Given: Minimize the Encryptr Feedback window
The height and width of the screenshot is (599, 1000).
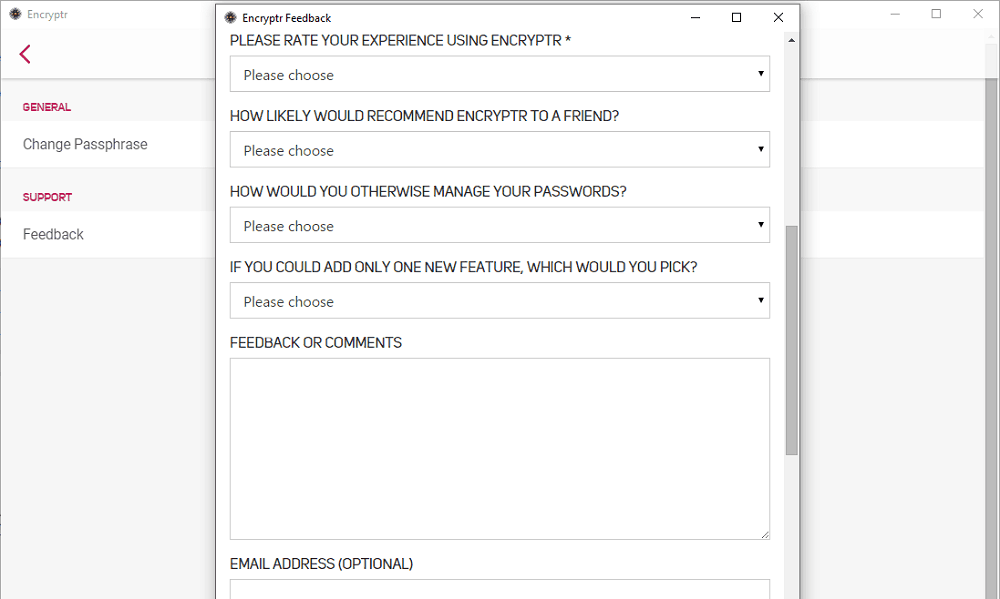Looking at the screenshot, I should [696, 18].
